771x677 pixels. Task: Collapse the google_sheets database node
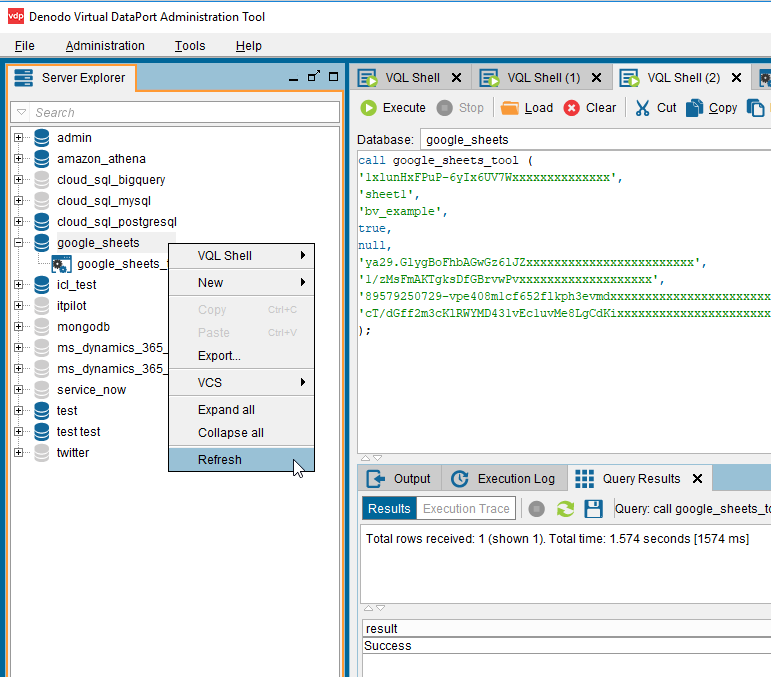coord(19,242)
